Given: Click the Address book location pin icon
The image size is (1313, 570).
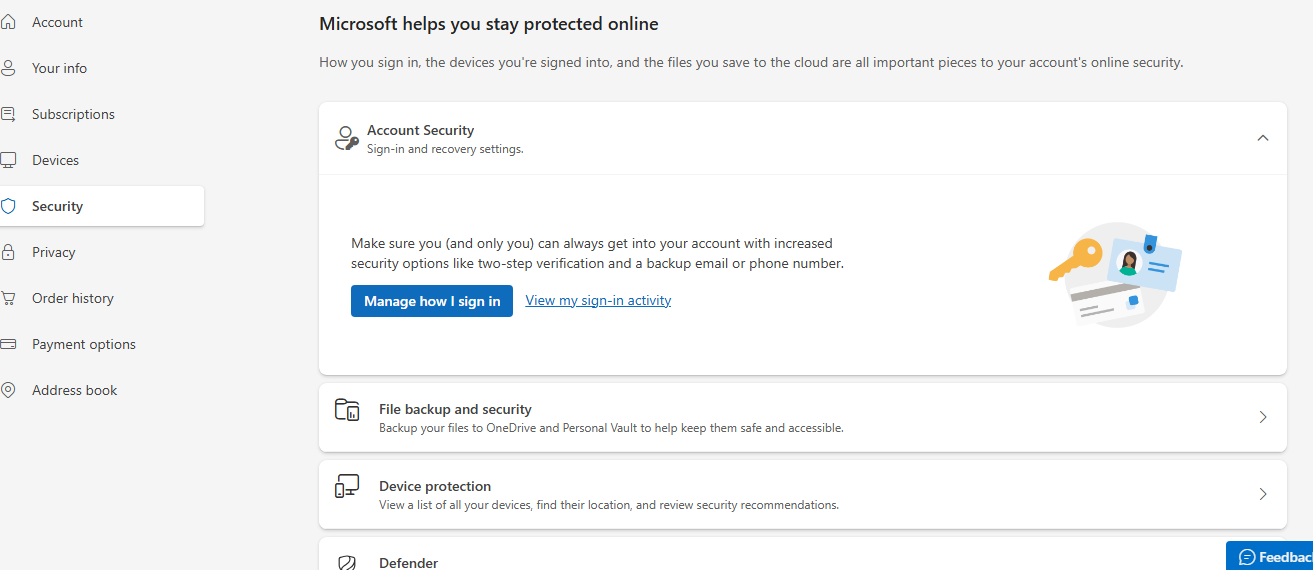Looking at the screenshot, I should [x=8, y=390].
